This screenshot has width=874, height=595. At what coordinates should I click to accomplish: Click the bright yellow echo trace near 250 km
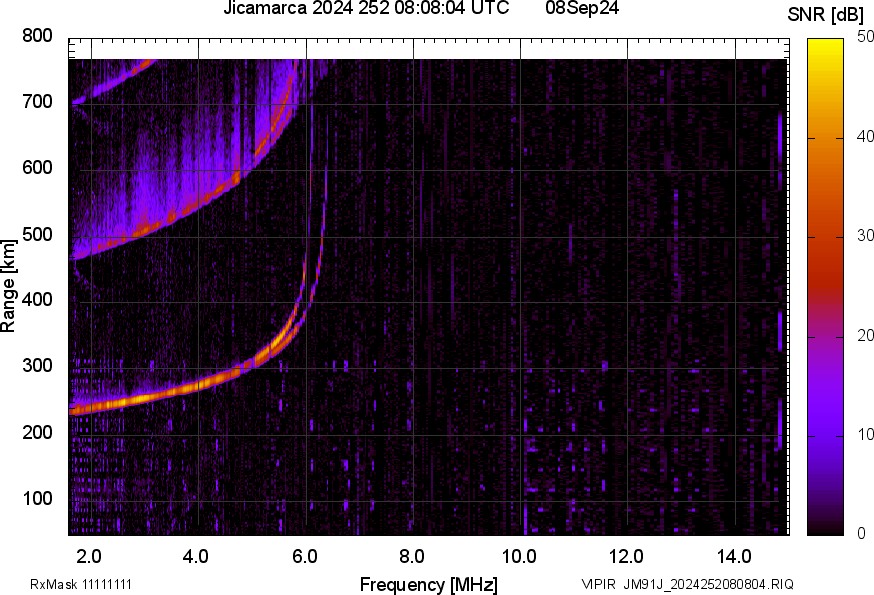pos(140,398)
